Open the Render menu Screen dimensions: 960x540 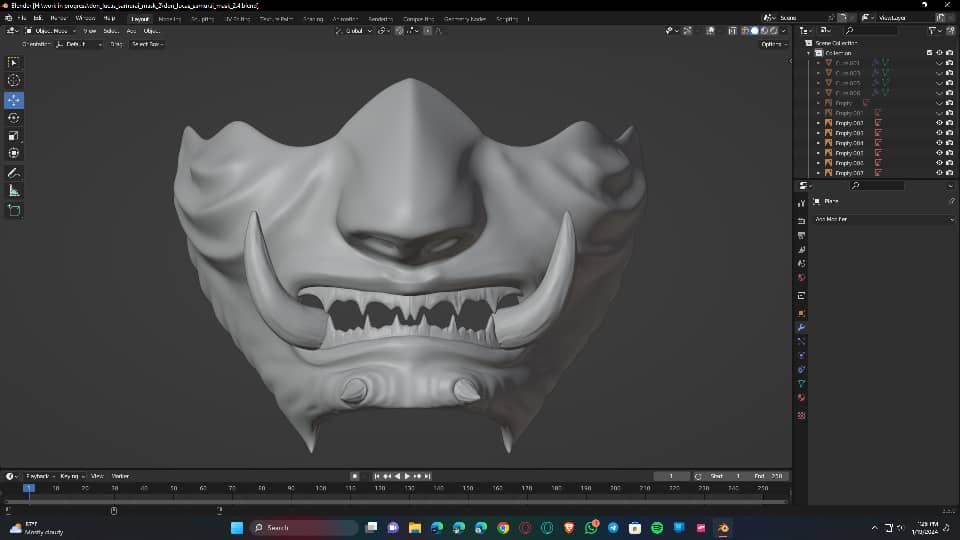(x=59, y=18)
